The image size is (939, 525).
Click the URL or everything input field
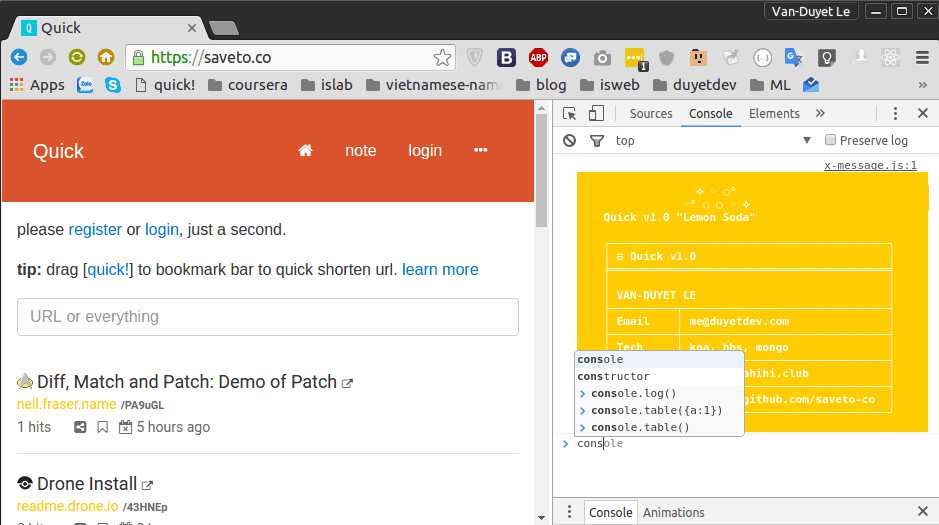click(x=267, y=317)
